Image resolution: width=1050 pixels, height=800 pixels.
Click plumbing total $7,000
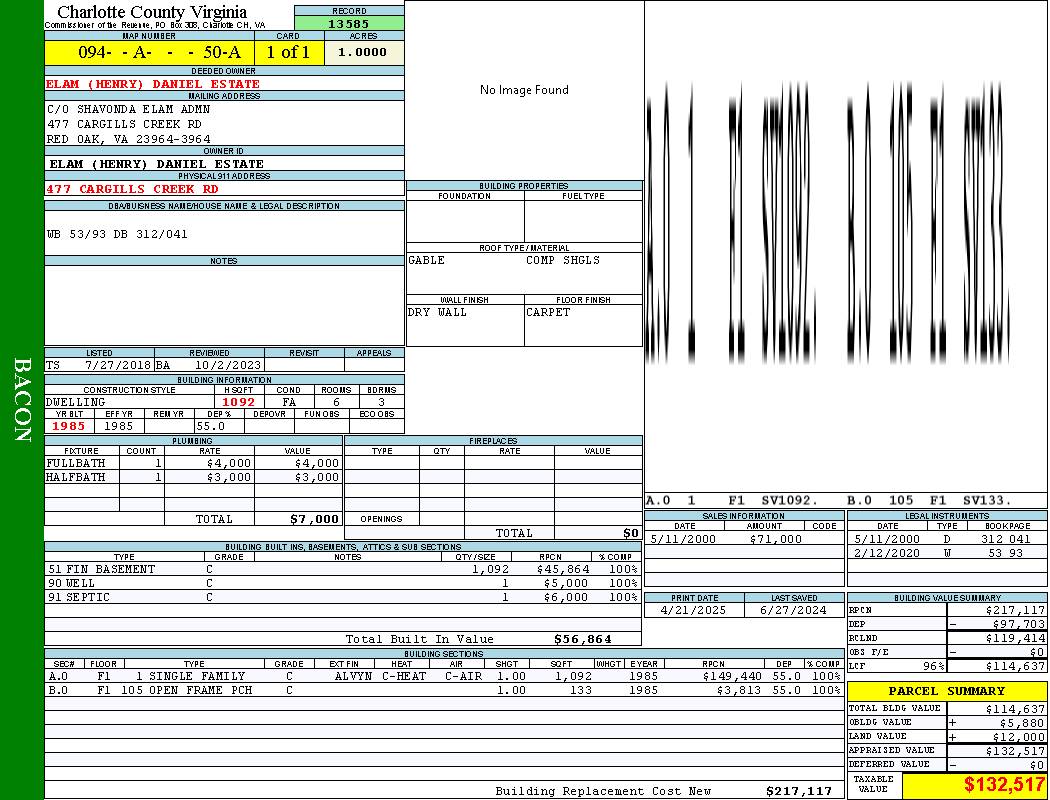314,519
